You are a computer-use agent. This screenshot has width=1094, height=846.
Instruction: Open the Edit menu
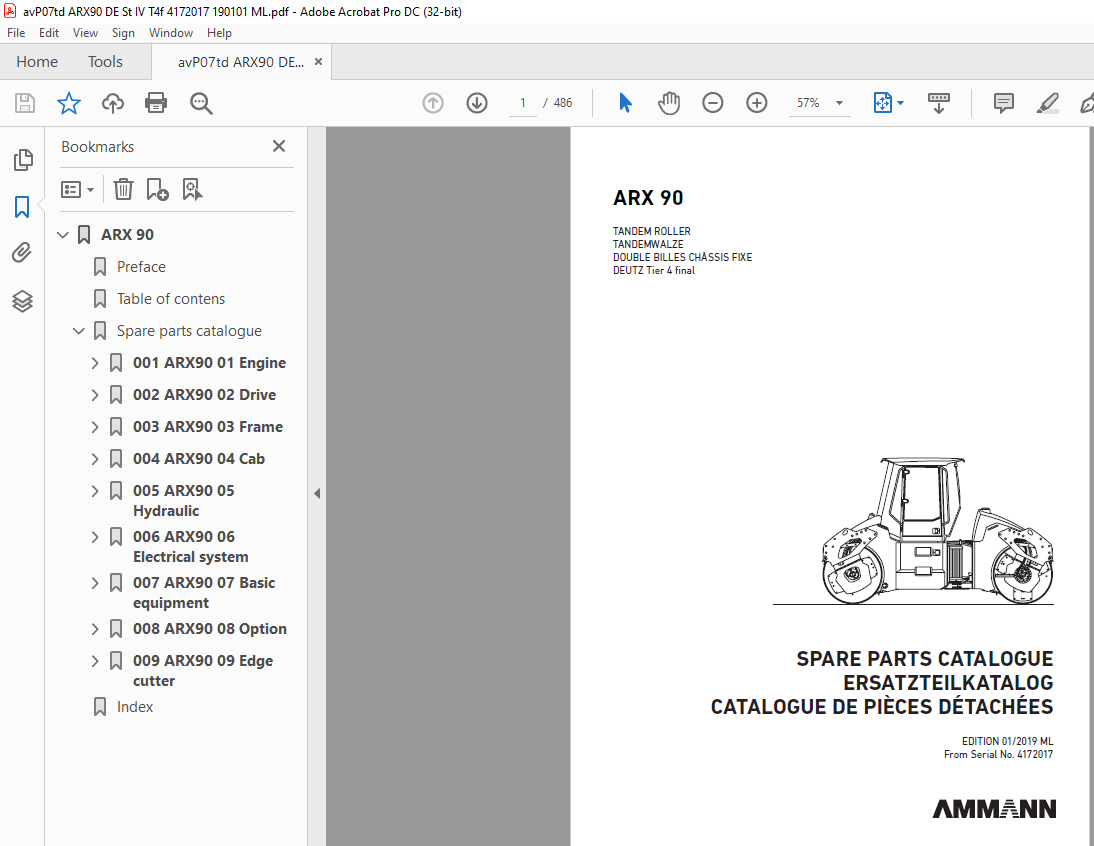point(49,33)
